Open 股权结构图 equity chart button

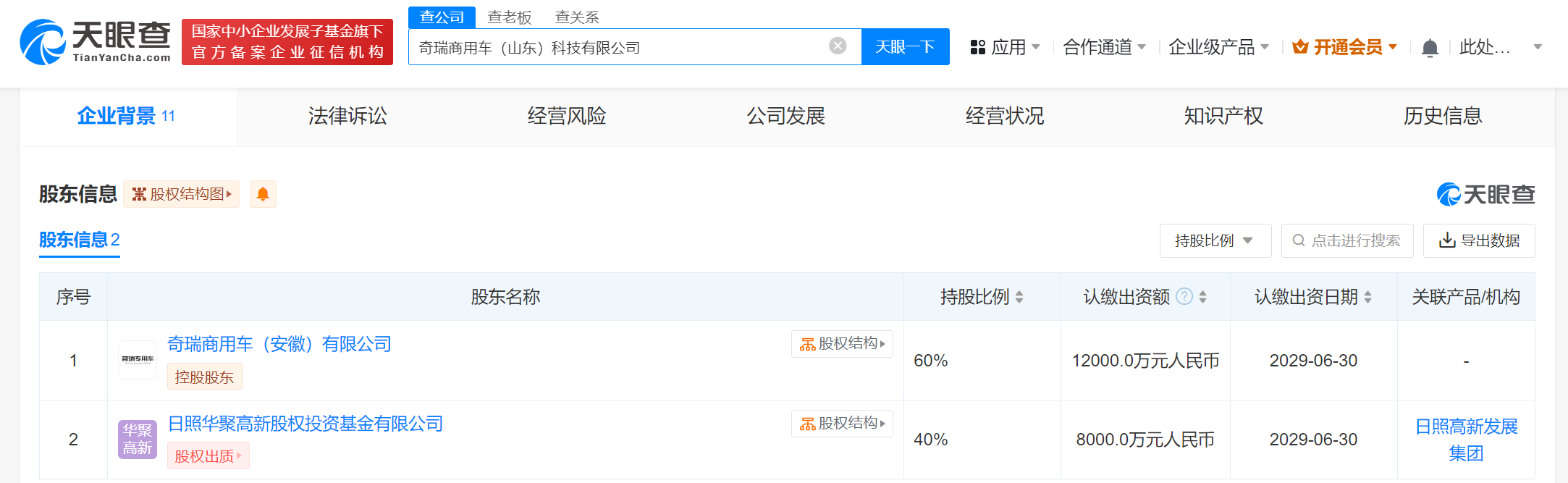[x=181, y=194]
